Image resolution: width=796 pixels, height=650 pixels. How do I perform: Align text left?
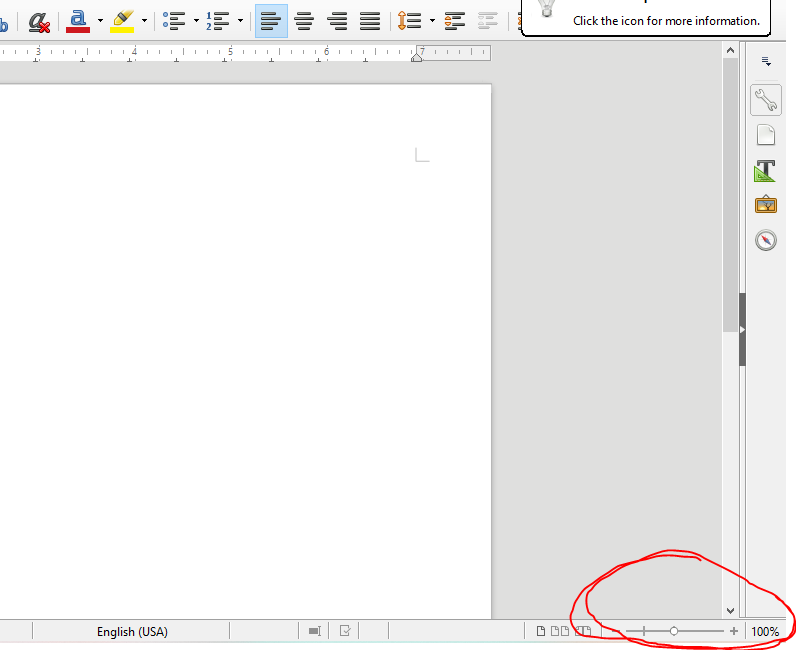[271, 21]
